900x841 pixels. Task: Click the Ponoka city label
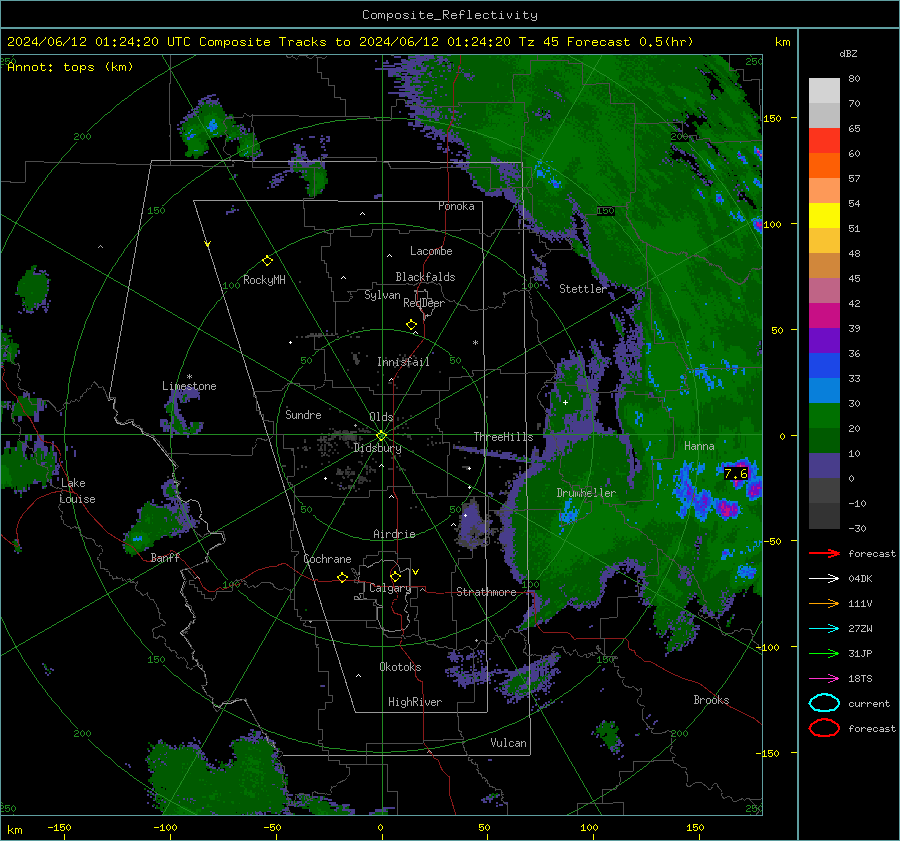point(456,206)
